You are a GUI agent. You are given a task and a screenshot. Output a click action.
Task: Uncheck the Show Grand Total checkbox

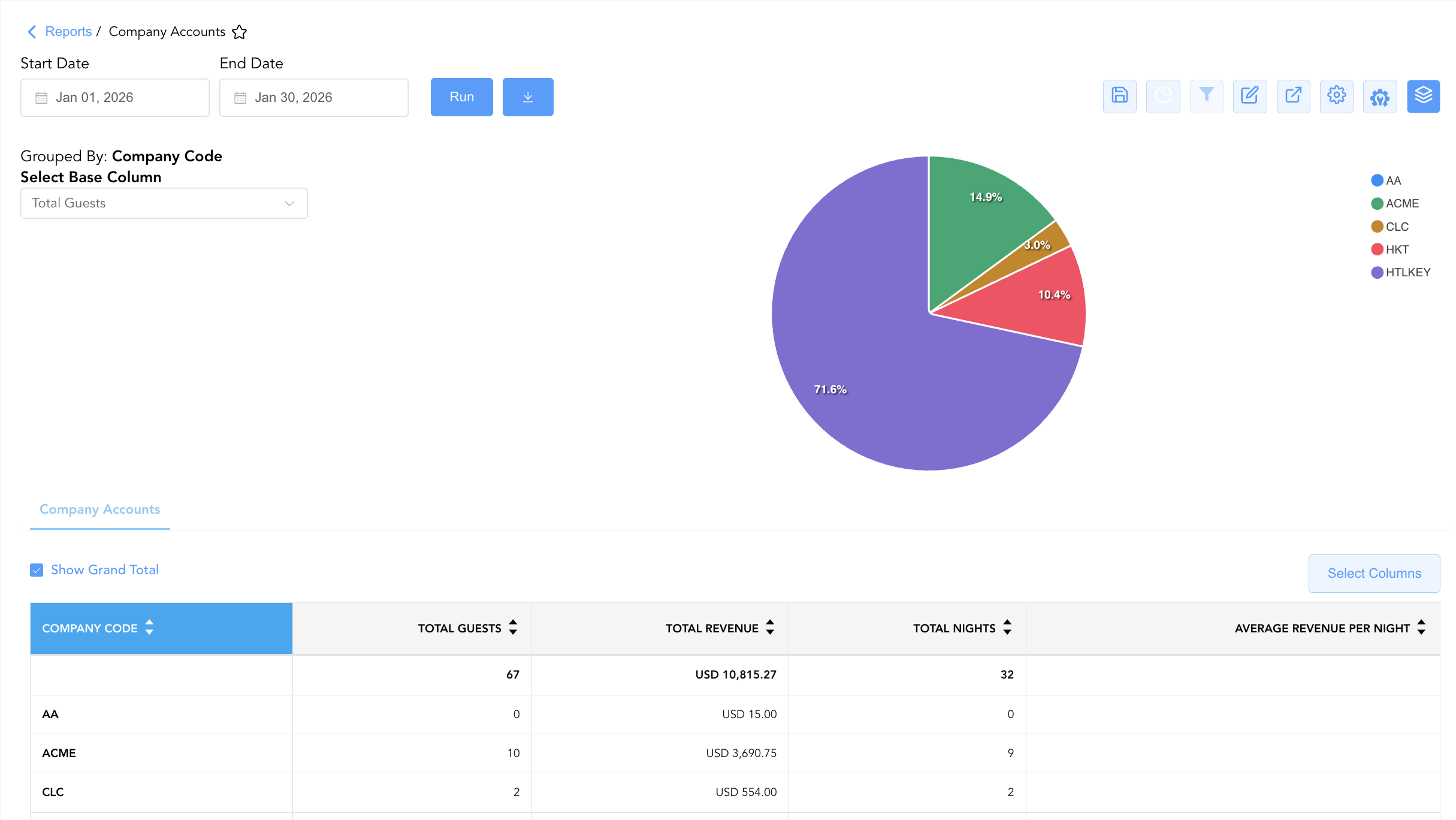[x=37, y=570]
